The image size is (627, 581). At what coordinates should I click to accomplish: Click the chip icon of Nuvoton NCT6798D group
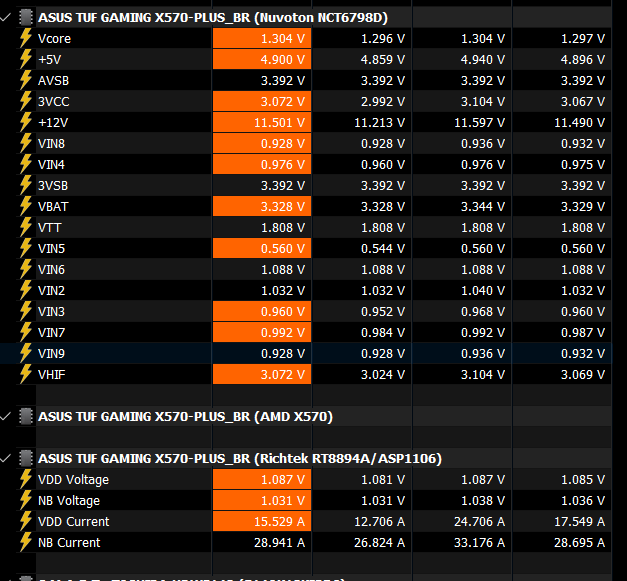(26, 18)
